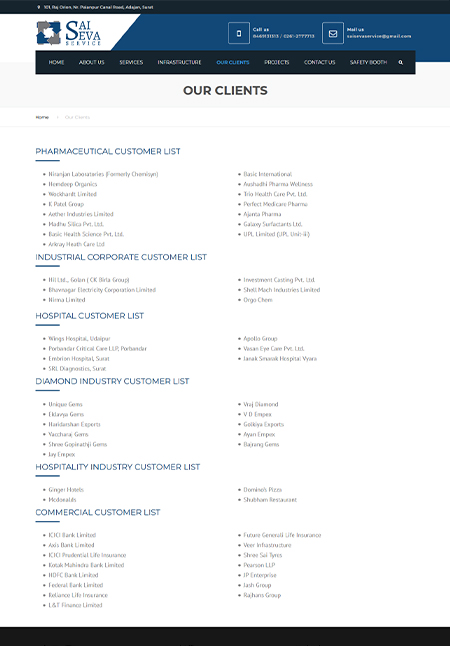450x646 pixels.
Task: Open the Safety Booth menu item
Action: point(368,63)
